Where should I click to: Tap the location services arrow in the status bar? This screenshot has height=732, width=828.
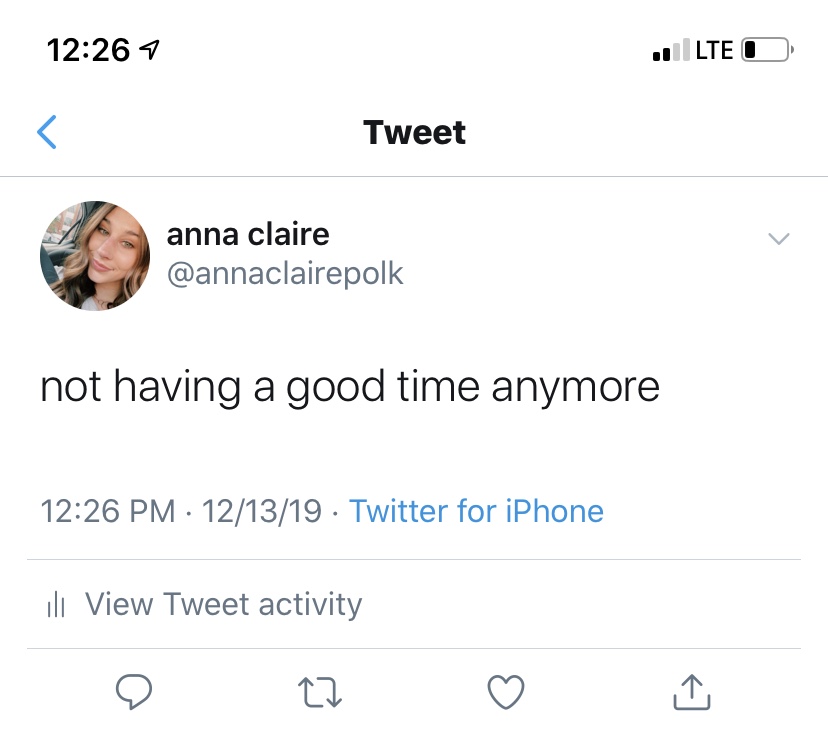[x=151, y=50]
